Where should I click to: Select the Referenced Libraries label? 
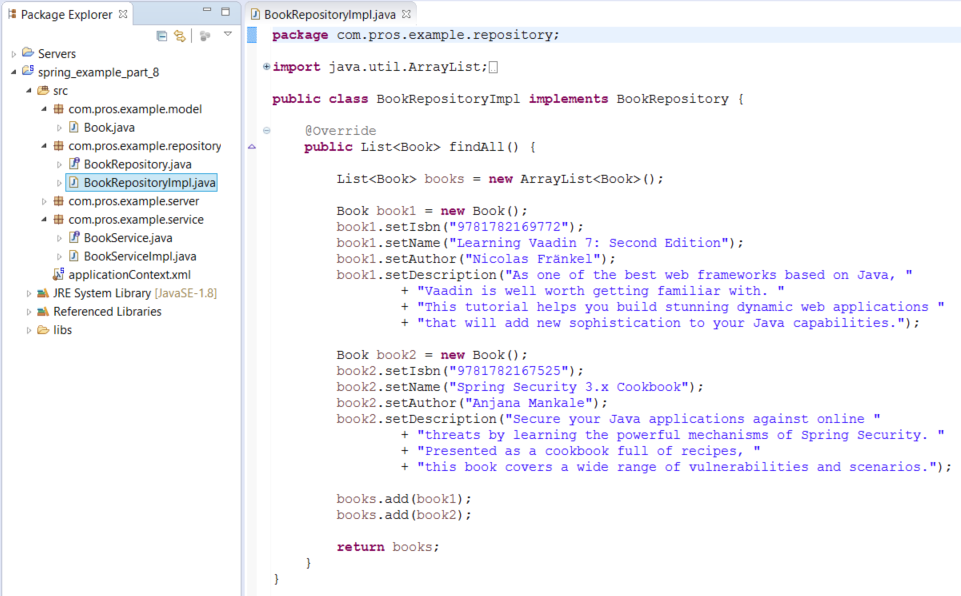[x=107, y=311]
